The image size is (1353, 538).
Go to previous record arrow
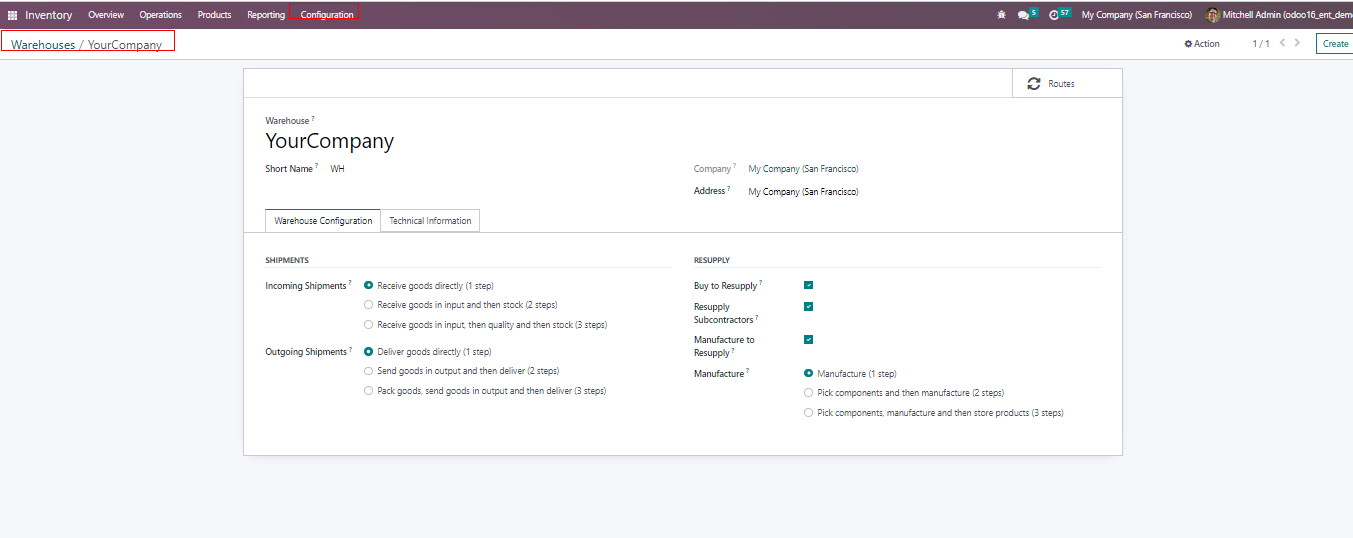[1281, 43]
